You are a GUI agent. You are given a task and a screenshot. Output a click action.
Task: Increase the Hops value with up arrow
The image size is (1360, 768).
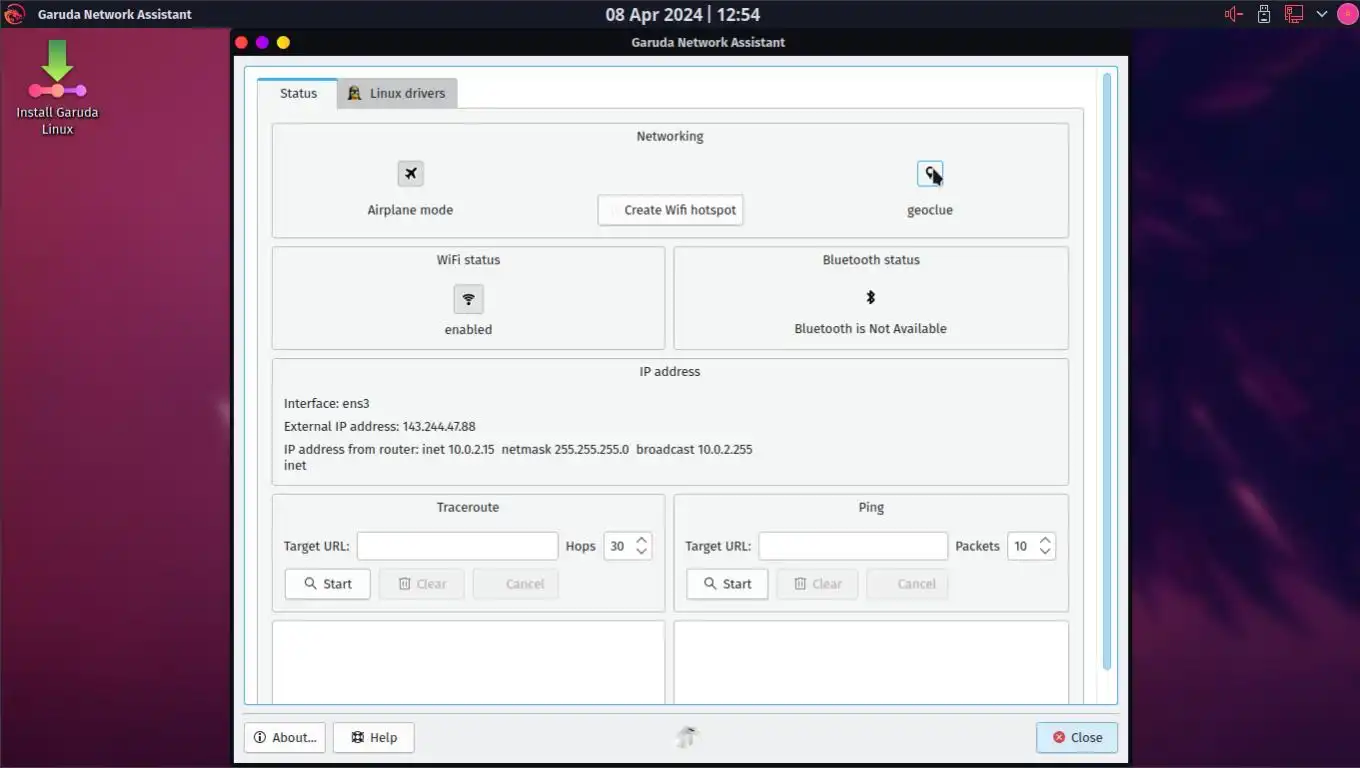click(642, 540)
